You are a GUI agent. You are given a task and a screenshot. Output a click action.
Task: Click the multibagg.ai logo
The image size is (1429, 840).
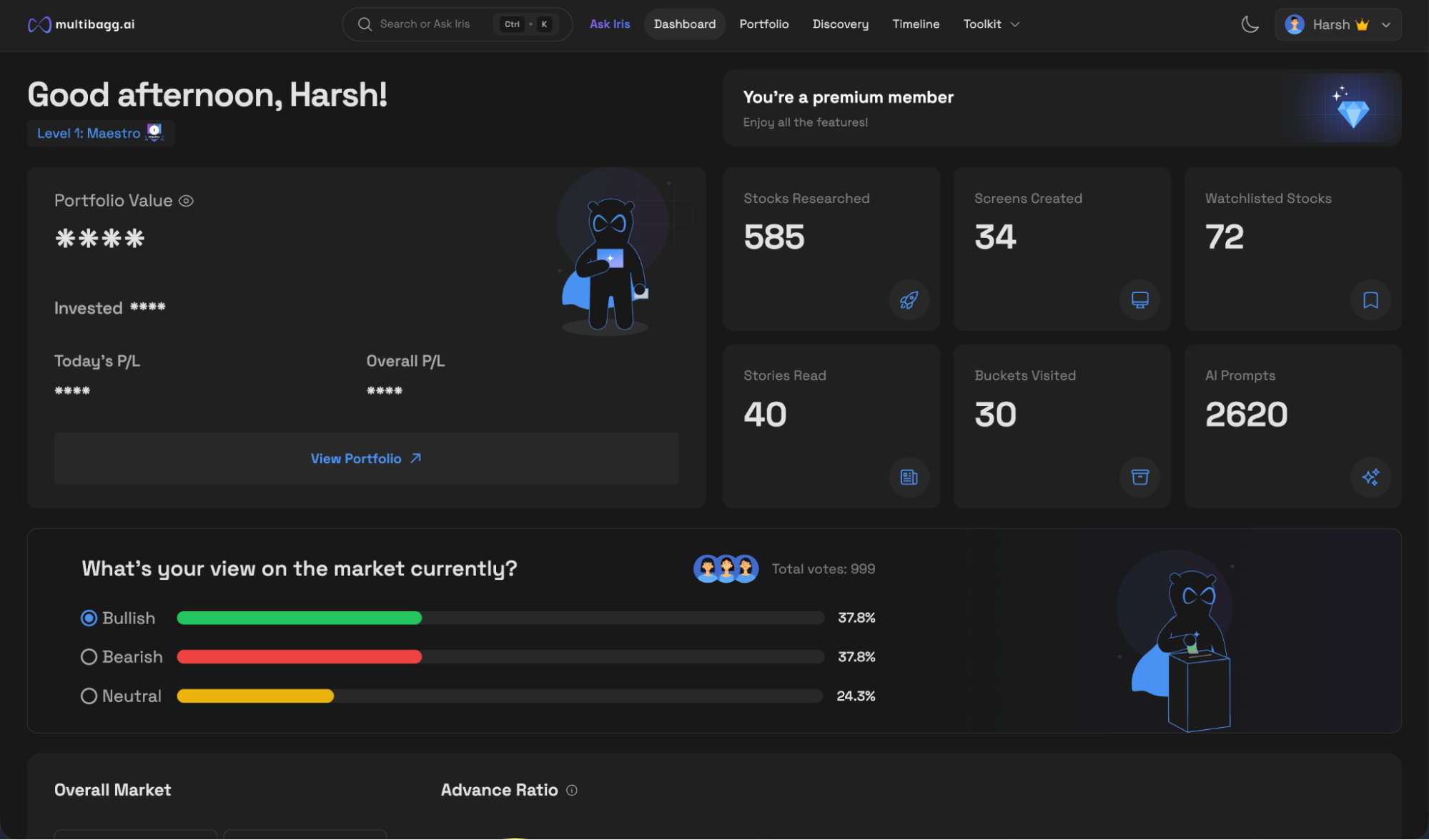tap(81, 24)
